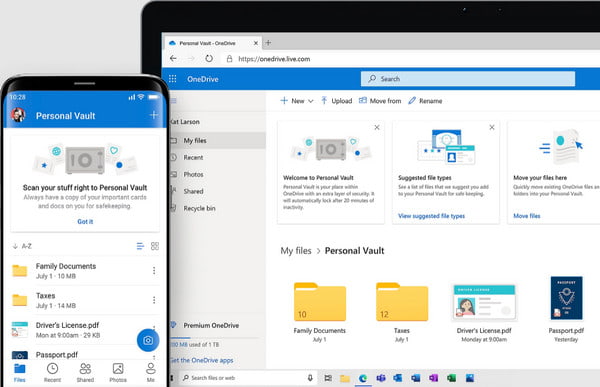The height and width of the screenshot is (387, 600).
Task: Switch phone view to list layout icon
Action: pos(140,246)
